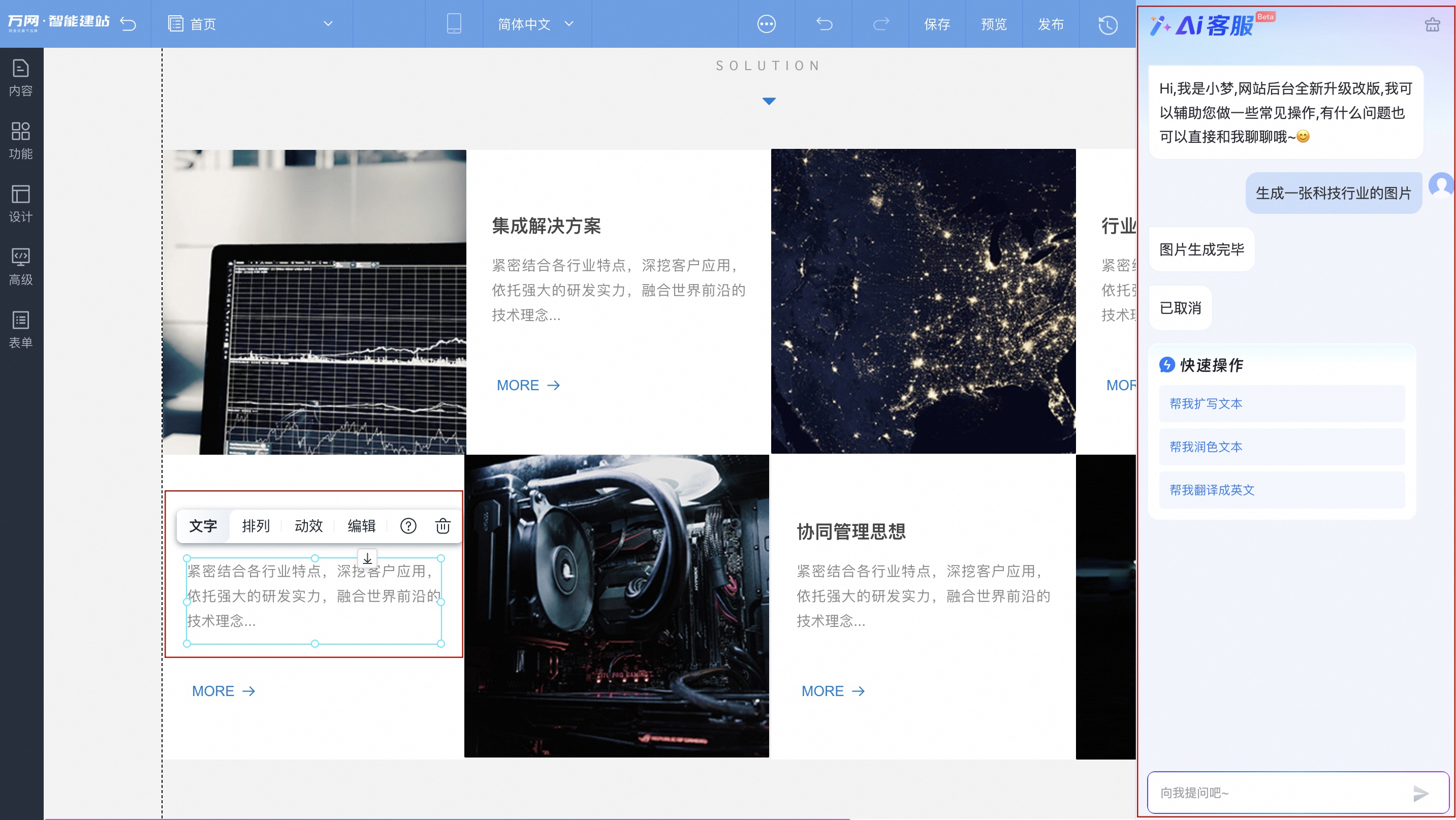Open the 功能 functions panel
Image resolution: width=1456 pixels, height=820 pixels.
[x=21, y=140]
